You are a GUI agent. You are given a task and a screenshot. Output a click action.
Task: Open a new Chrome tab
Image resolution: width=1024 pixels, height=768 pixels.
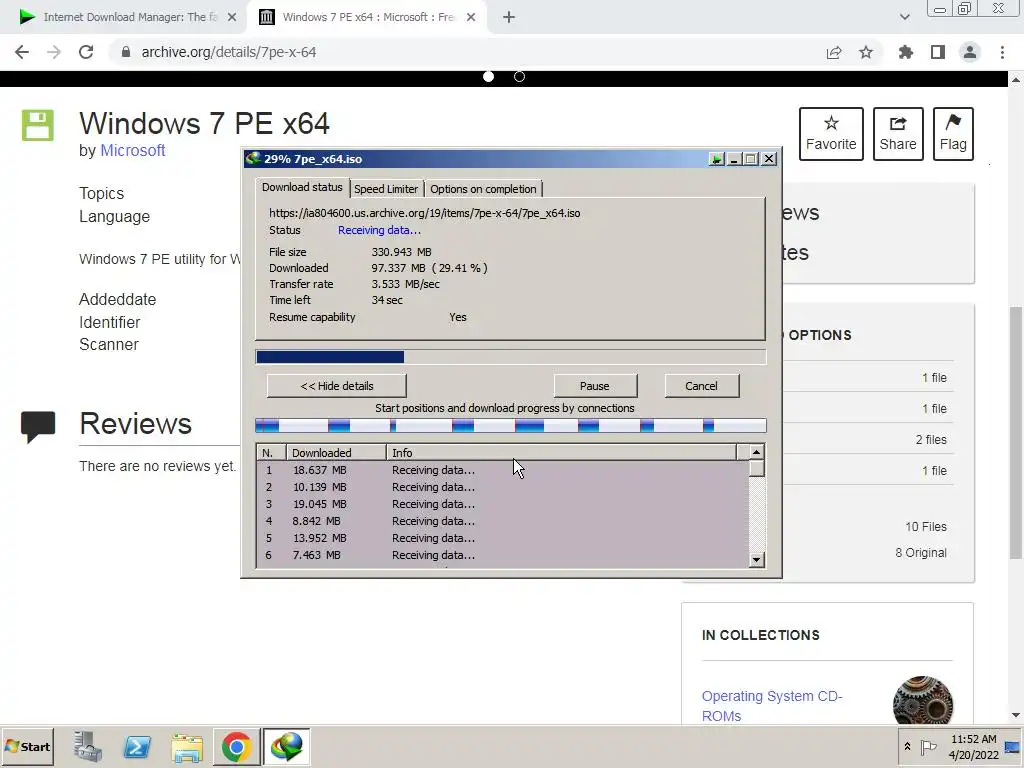point(509,18)
